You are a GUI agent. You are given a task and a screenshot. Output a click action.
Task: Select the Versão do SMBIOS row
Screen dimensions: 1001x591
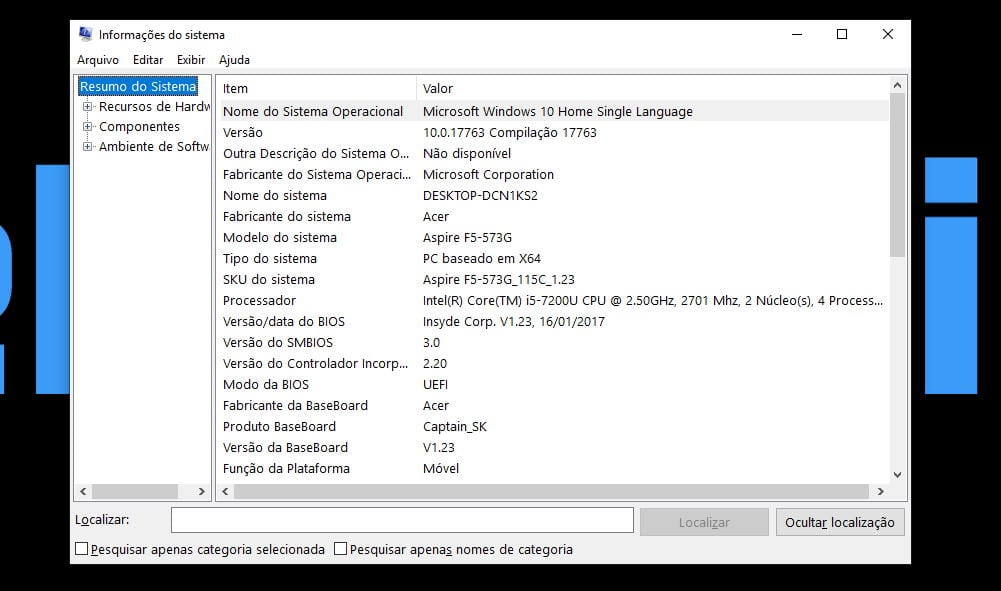click(554, 343)
